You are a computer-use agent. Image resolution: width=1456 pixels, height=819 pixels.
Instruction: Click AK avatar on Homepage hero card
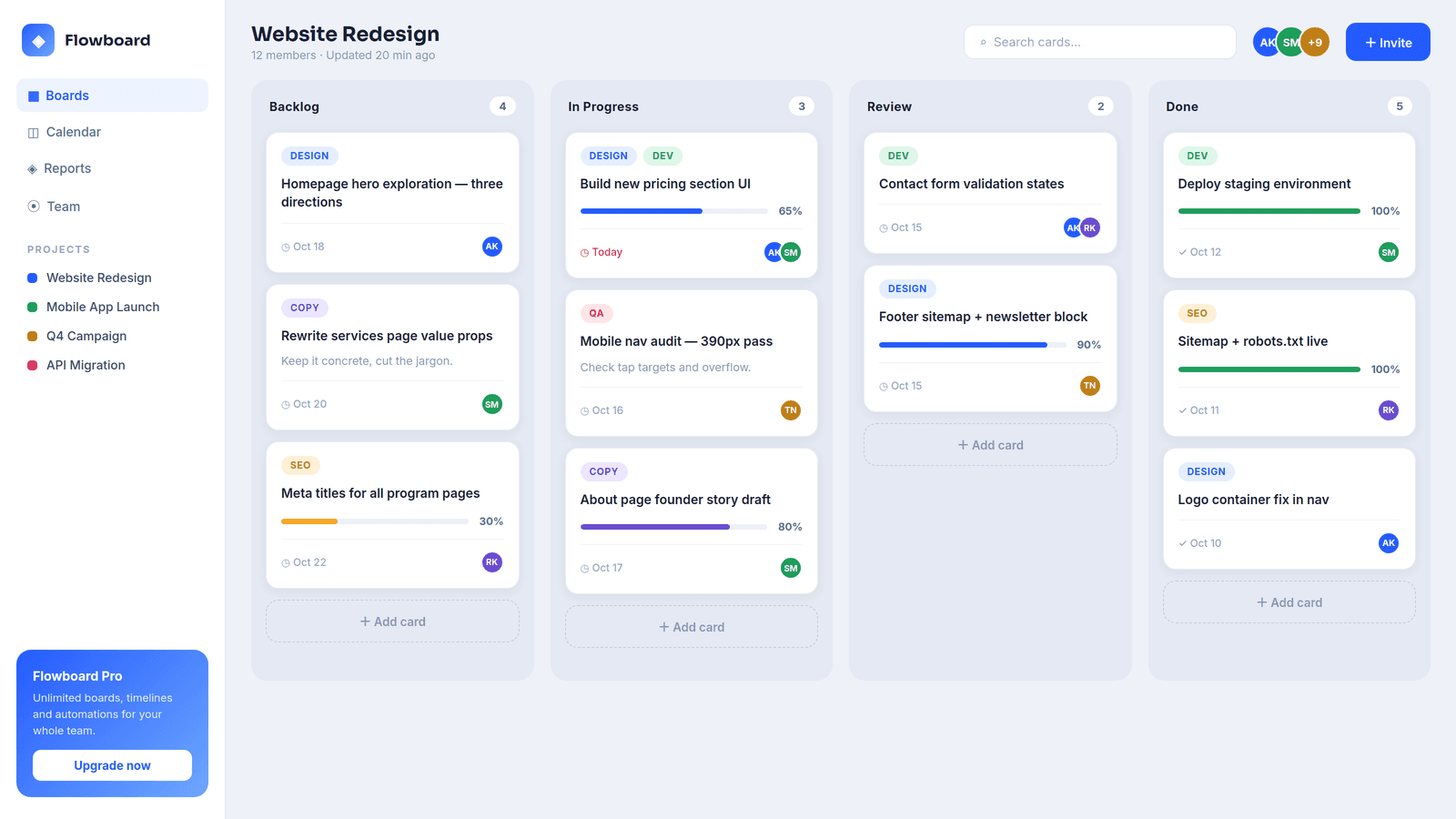(x=492, y=247)
